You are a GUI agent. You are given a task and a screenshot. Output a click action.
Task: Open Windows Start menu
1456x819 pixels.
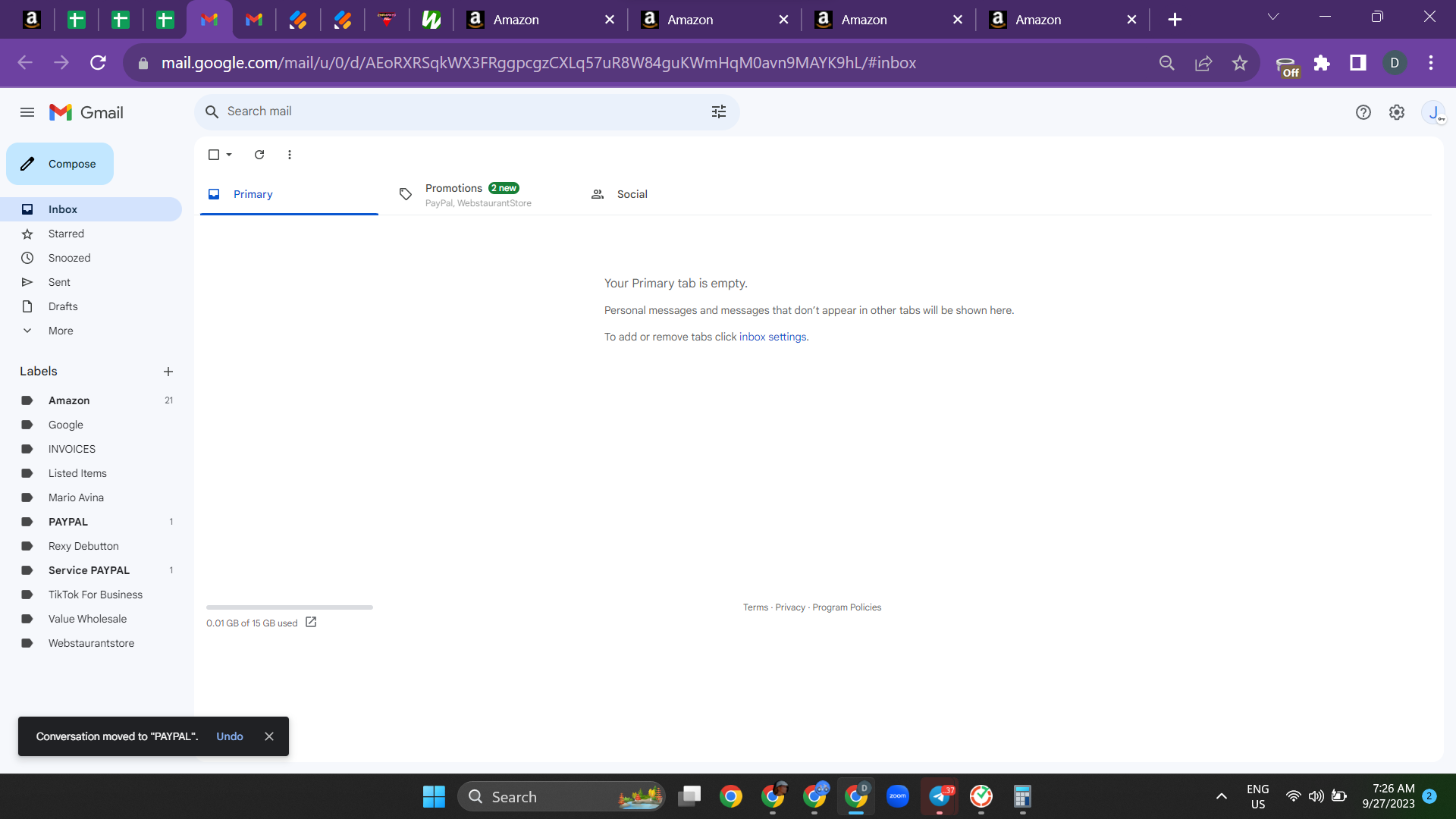coord(434,796)
